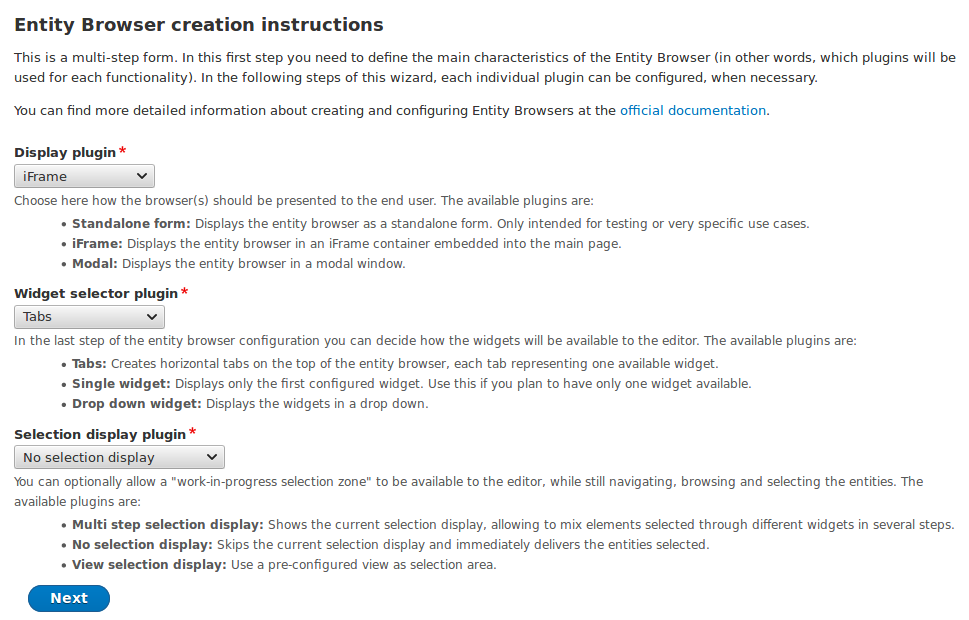This screenshot has height=620, width=969.
Task: Click the bold Single widget list term
Action: tap(121, 384)
